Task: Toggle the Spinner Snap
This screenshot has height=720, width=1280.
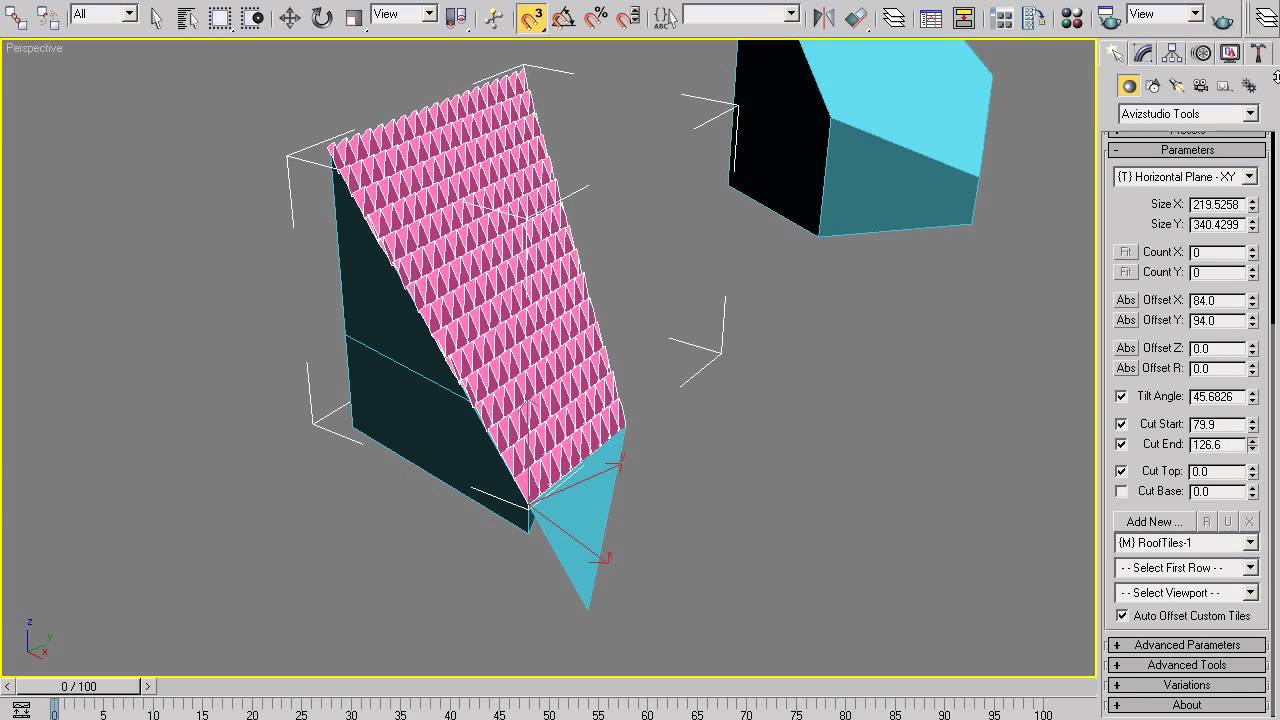Action: (x=628, y=17)
